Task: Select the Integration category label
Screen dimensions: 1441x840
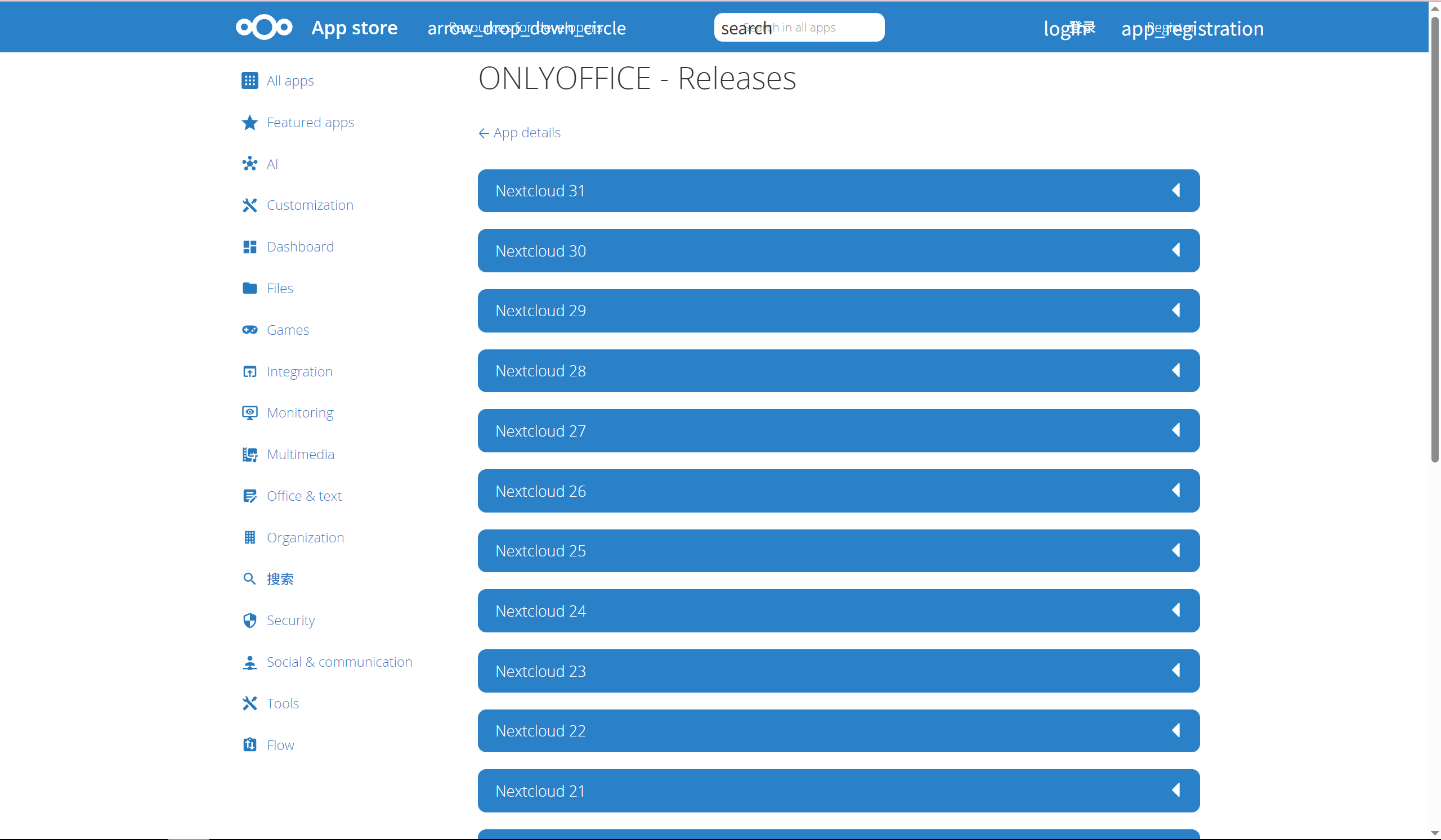Action: click(x=299, y=371)
